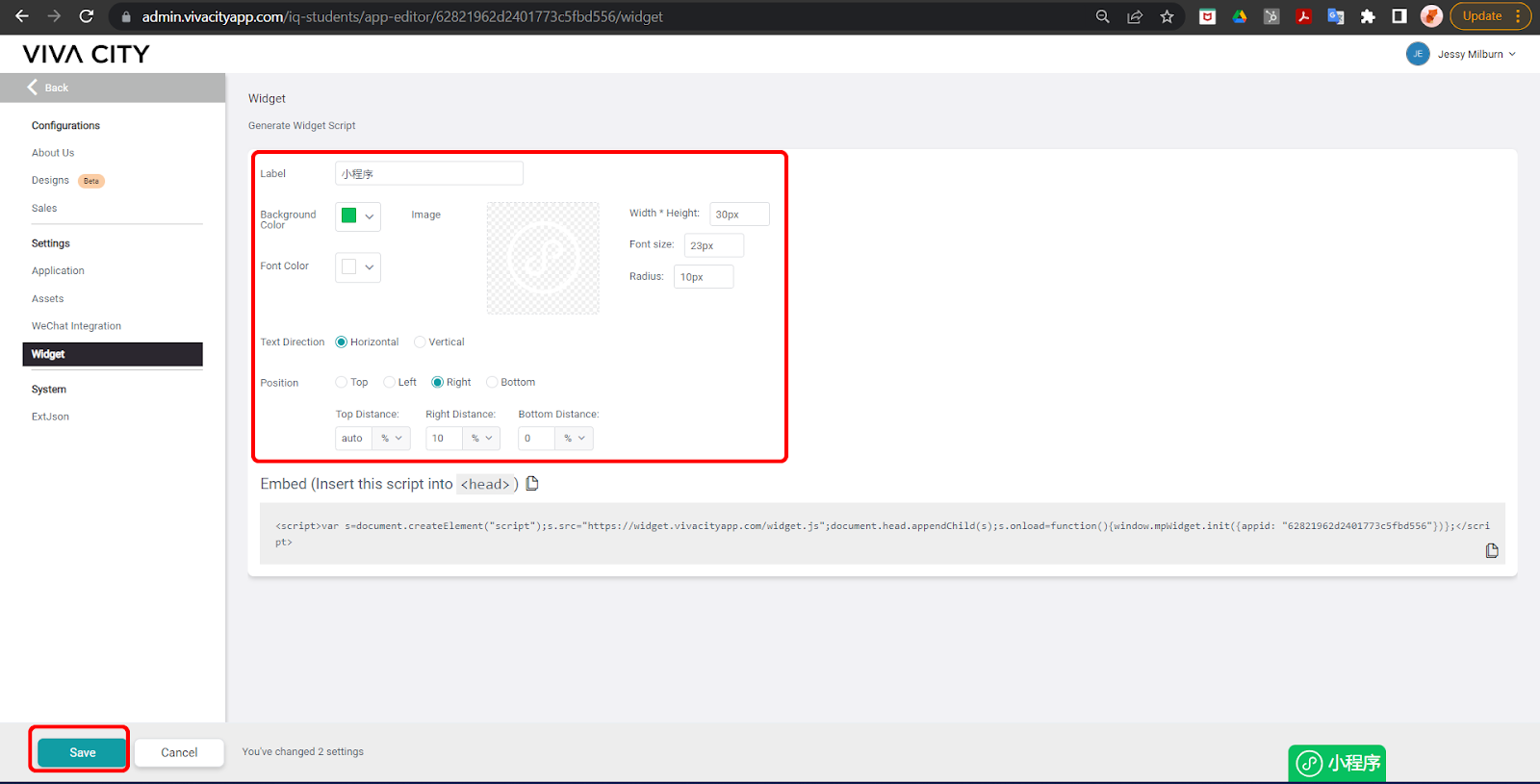Set position to Top
This screenshot has width=1540, height=784.
(341, 382)
